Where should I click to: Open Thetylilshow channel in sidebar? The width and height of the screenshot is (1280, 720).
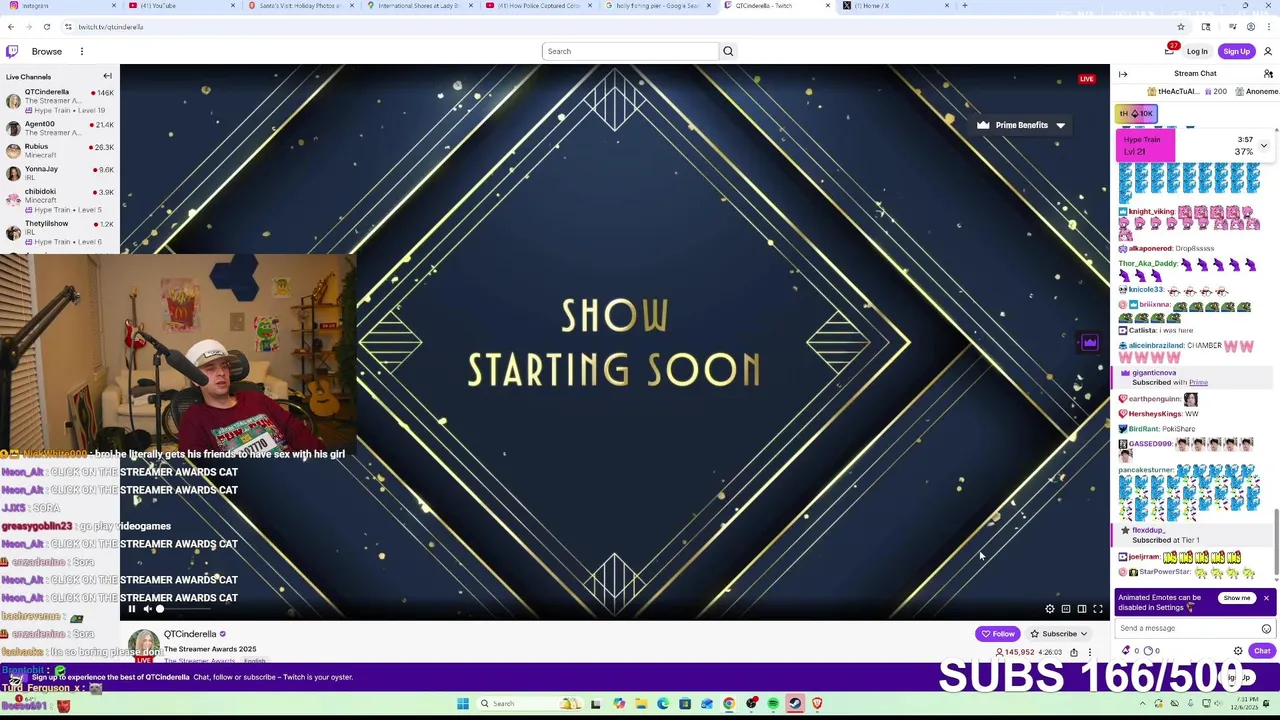click(x=59, y=232)
